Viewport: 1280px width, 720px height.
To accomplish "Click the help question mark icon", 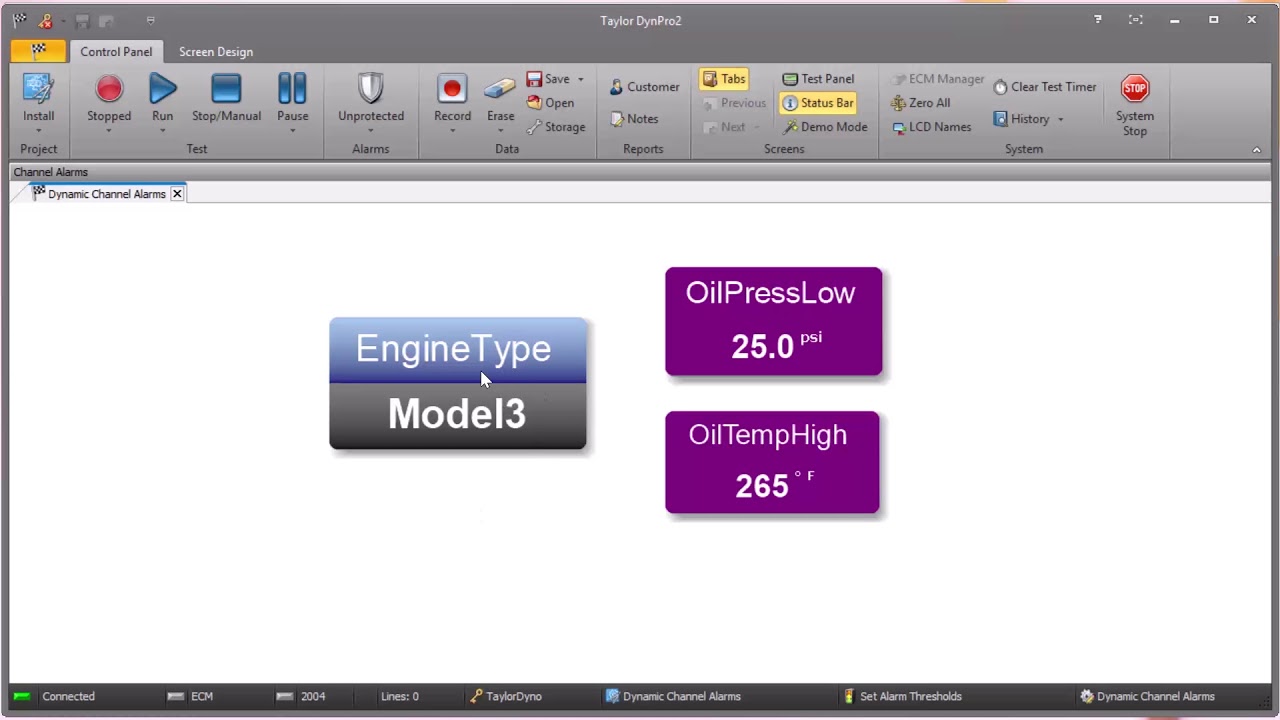I will (1098, 20).
